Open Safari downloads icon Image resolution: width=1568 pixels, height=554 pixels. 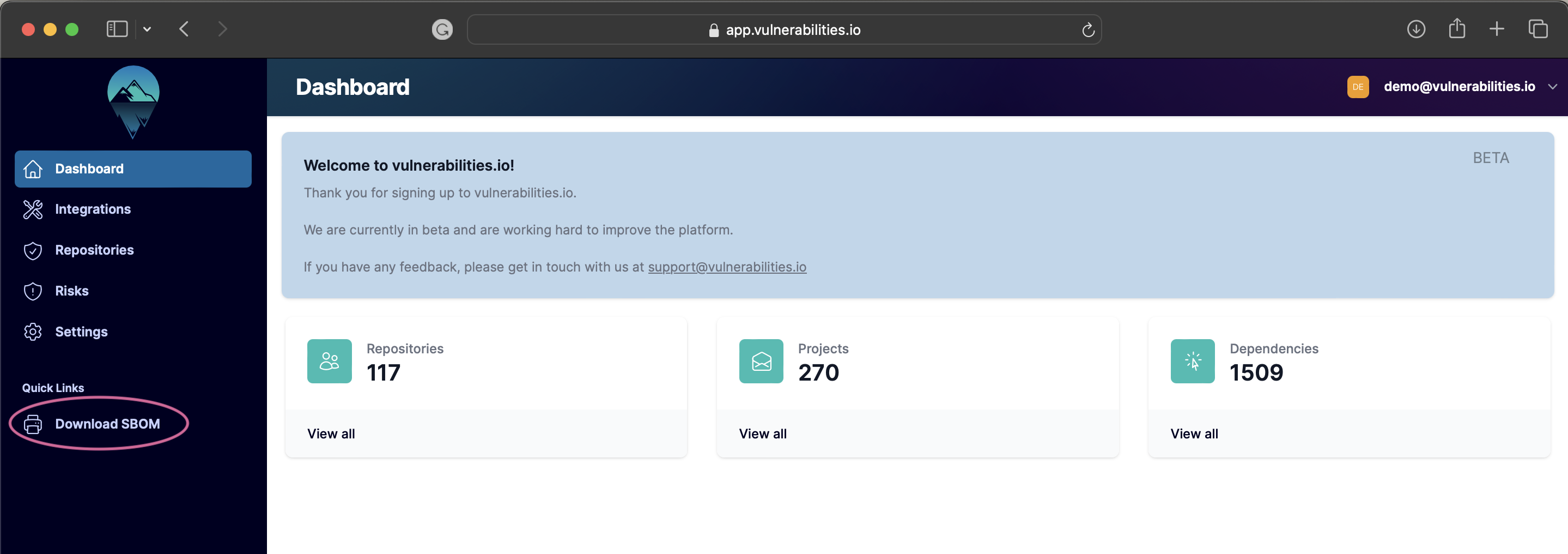pyautogui.click(x=1417, y=29)
